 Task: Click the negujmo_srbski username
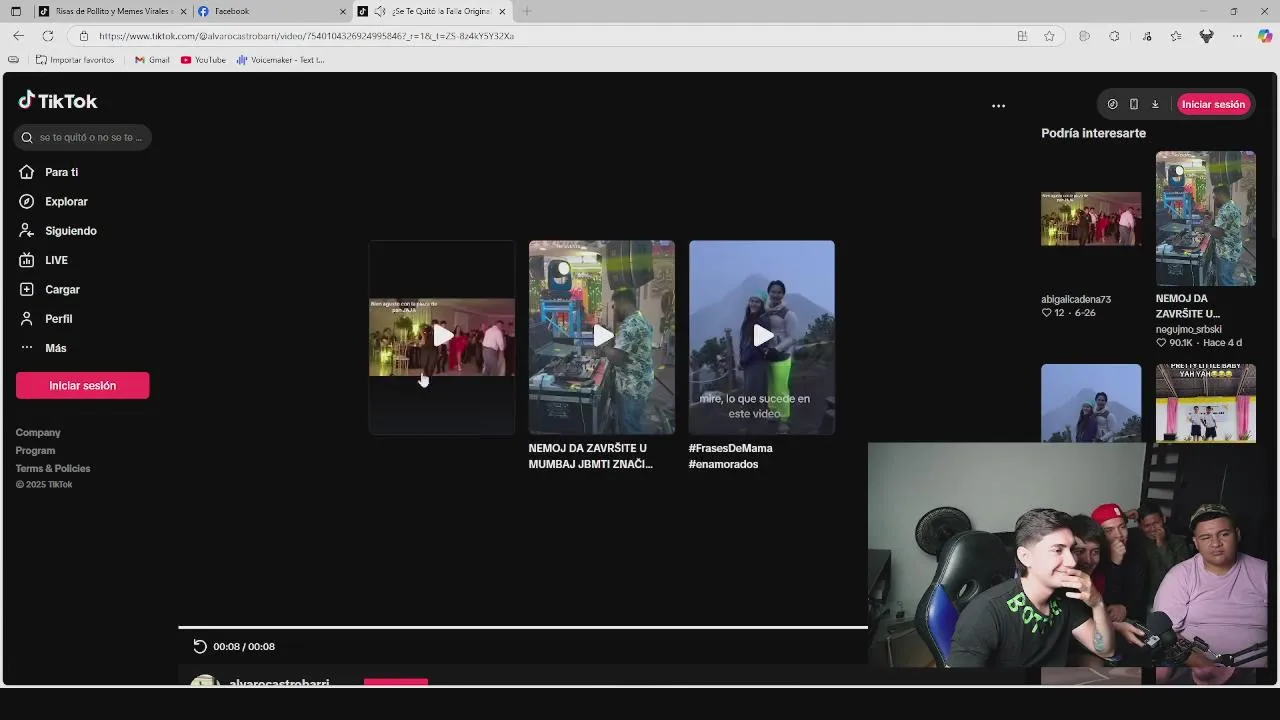(x=1189, y=329)
